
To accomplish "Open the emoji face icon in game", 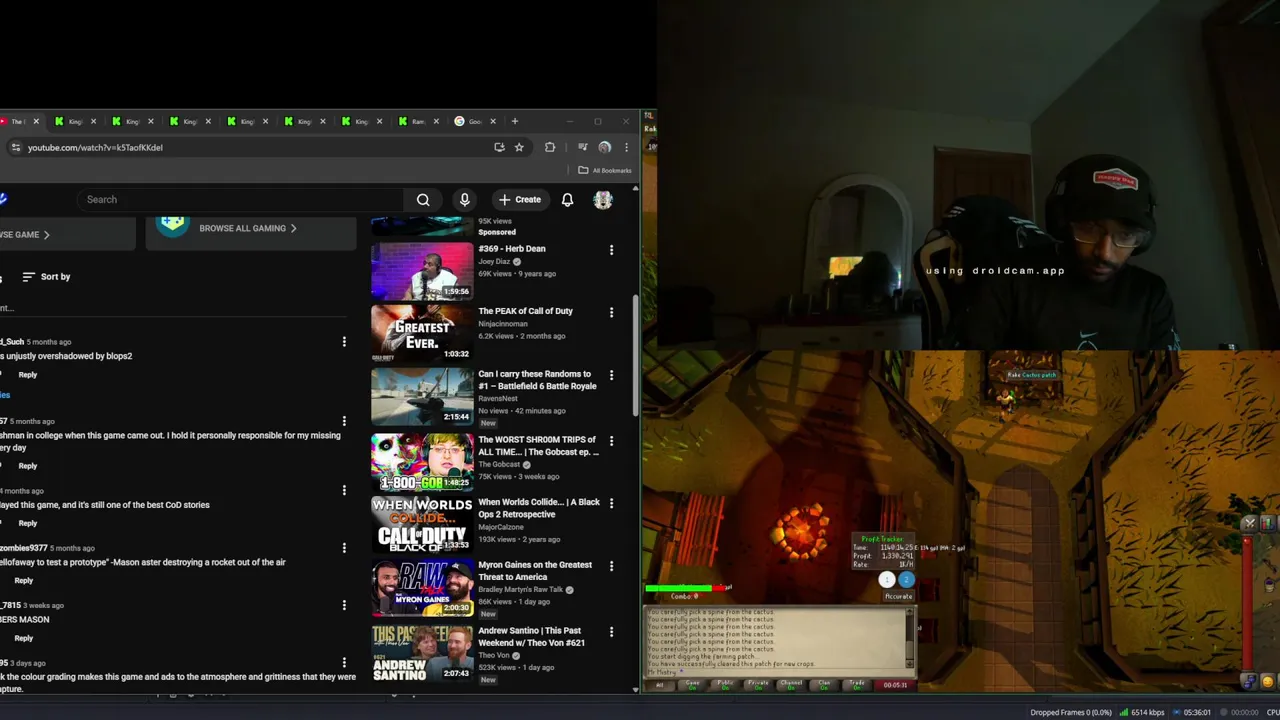I will coord(1268,681).
